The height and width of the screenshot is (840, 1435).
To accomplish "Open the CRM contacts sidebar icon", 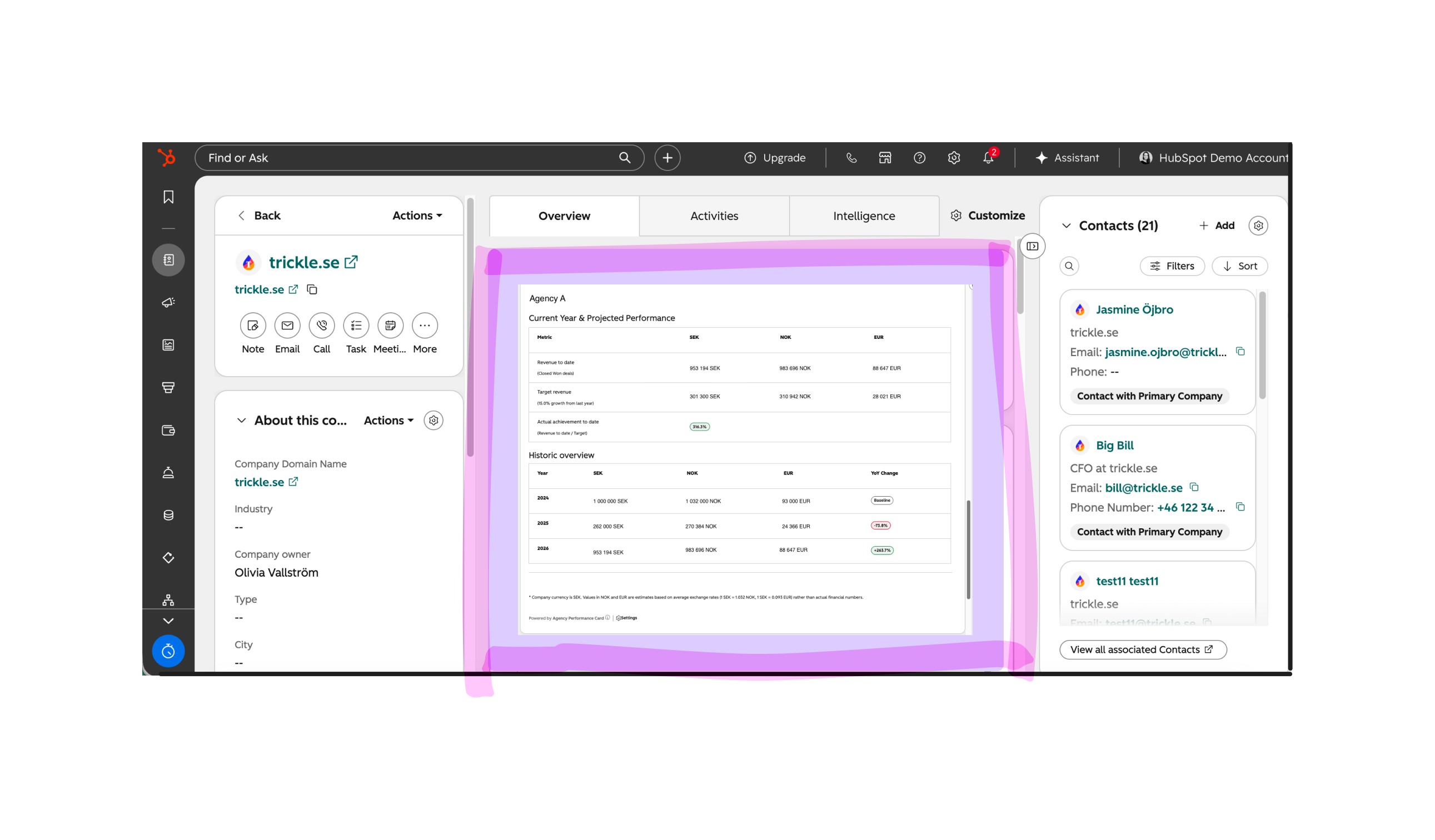I will 168,260.
